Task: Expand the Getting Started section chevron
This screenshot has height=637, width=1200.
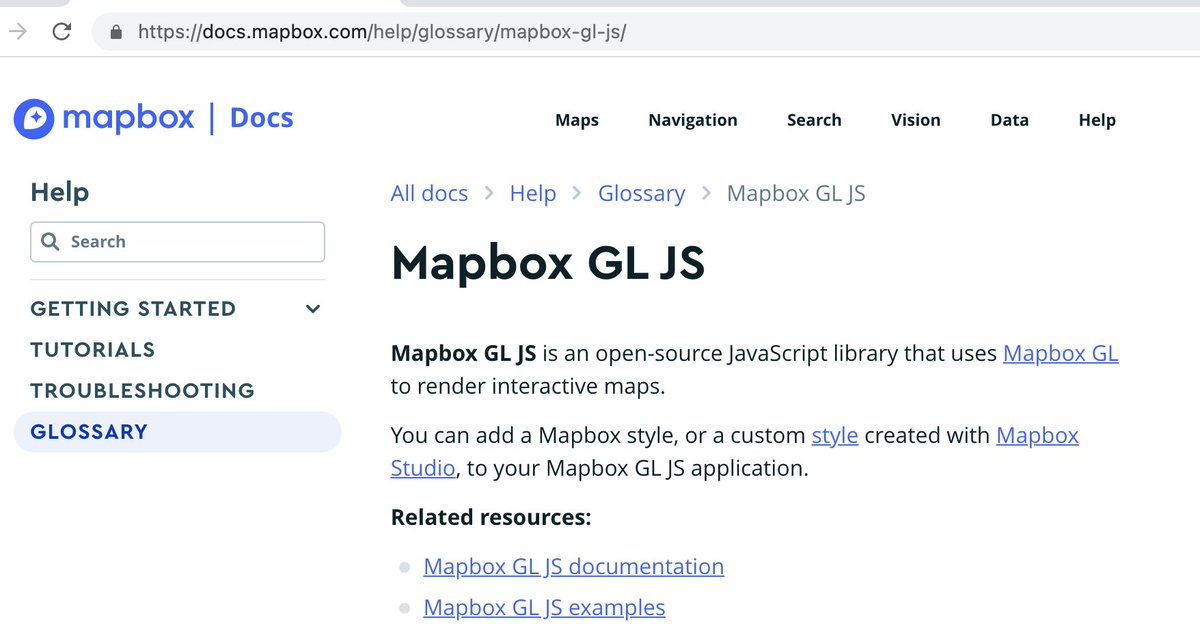Action: coord(313,309)
